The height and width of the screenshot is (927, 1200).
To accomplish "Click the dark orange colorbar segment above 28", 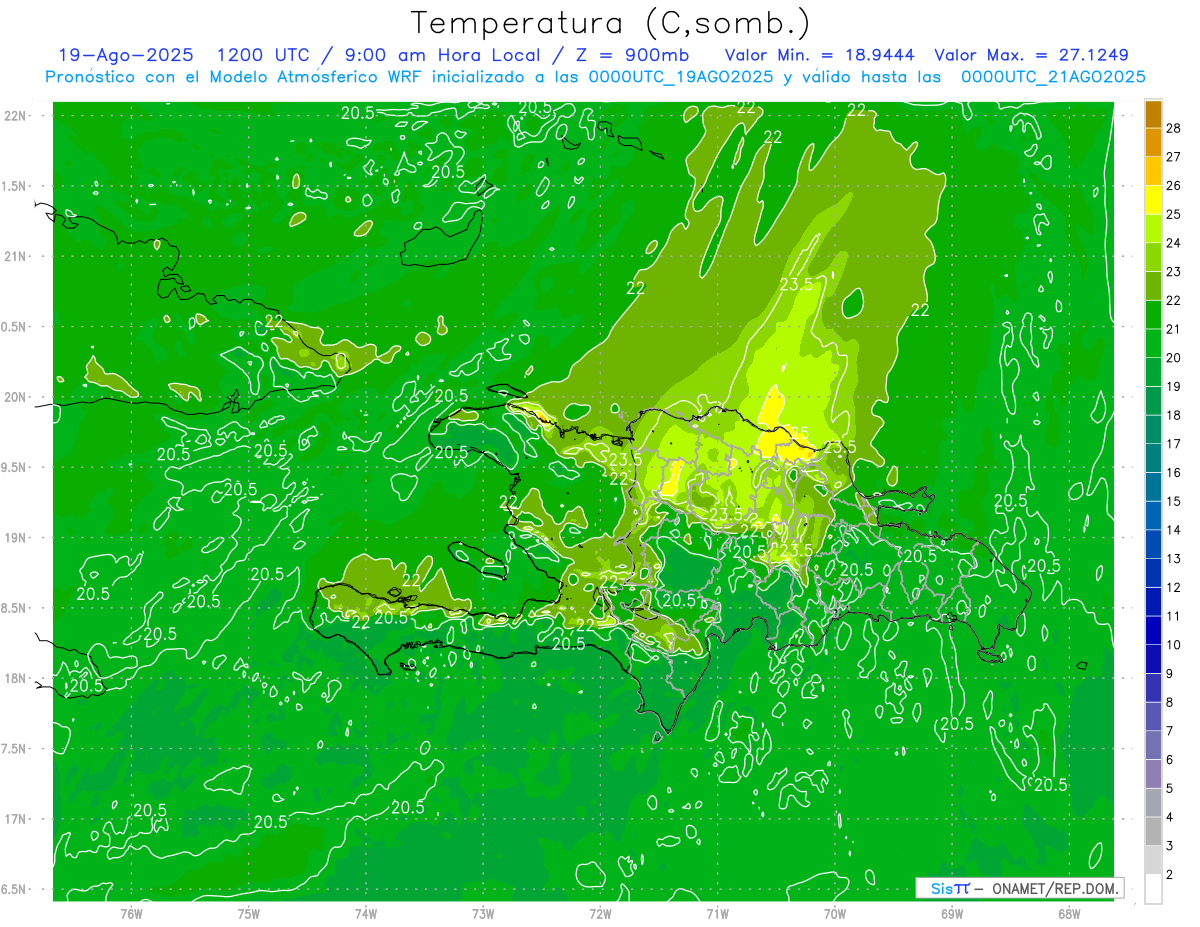I will [x=1153, y=113].
